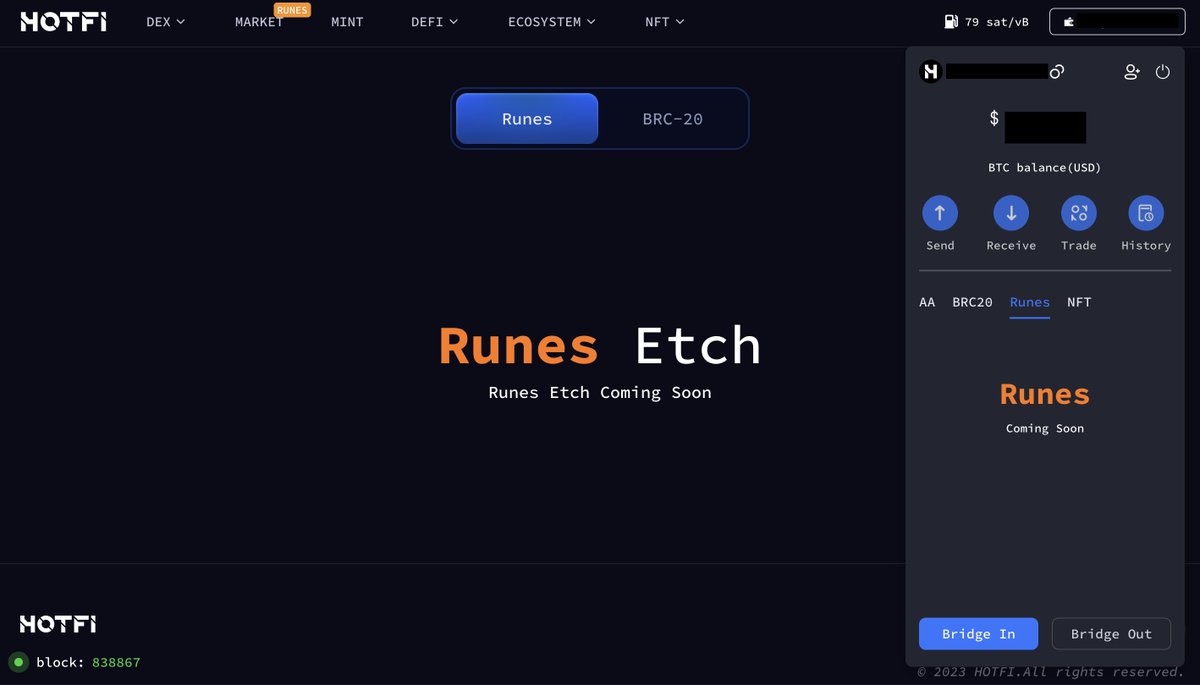Open the History icon
The width and height of the screenshot is (1200, 685).
point(1146,213)
